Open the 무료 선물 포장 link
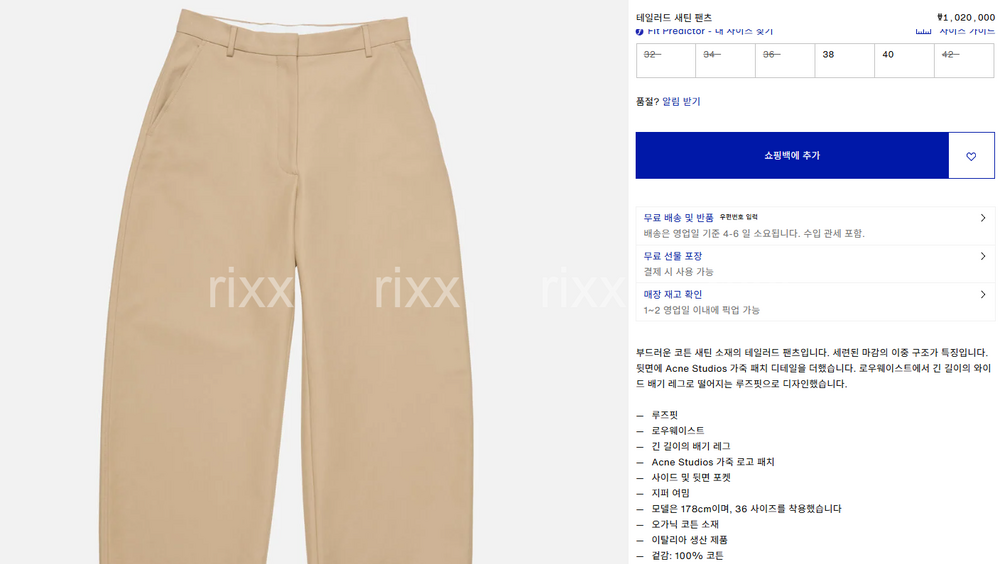This screenshot has height=564, width=1000. coord(672,256)
